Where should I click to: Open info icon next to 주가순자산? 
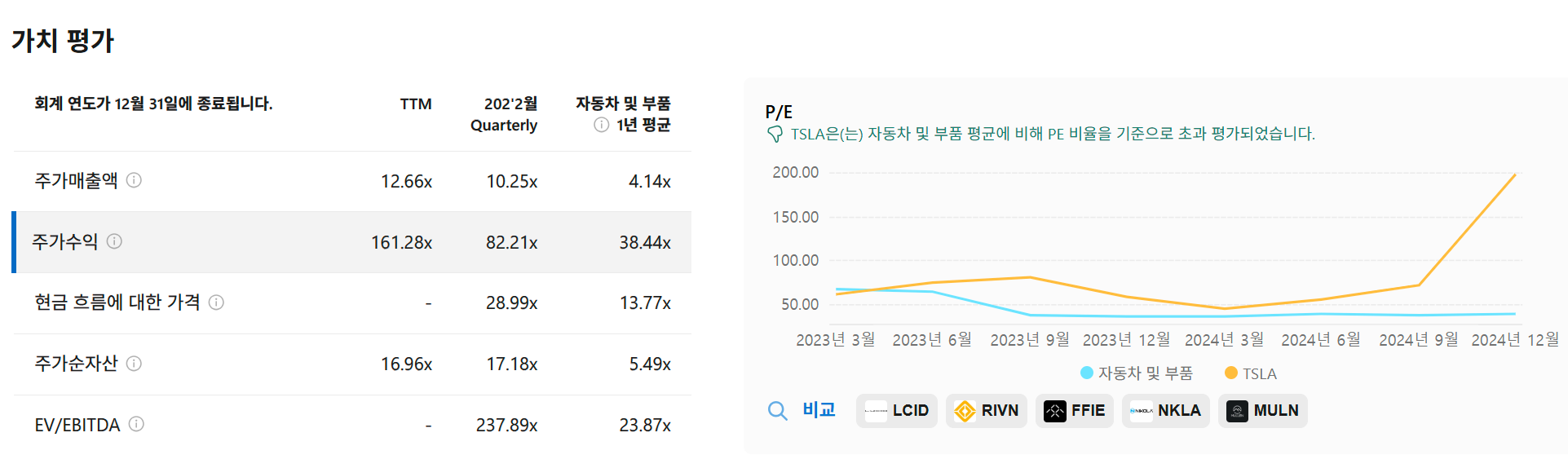coord(135,364)
